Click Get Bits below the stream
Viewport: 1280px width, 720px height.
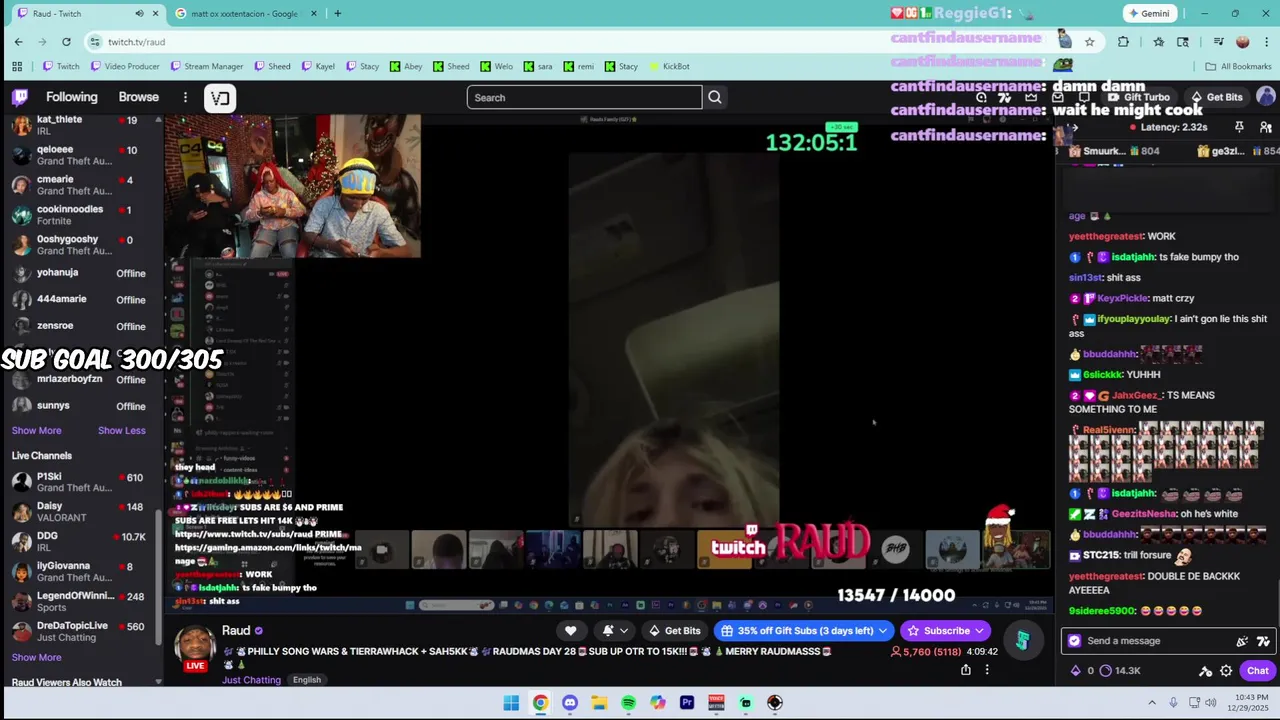(x=674, y=630)
